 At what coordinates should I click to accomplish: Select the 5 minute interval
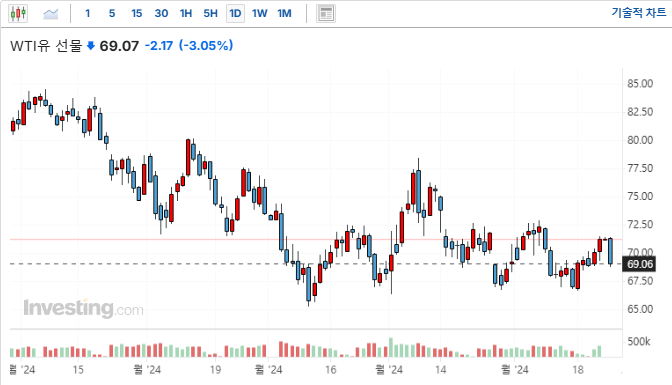112,13
